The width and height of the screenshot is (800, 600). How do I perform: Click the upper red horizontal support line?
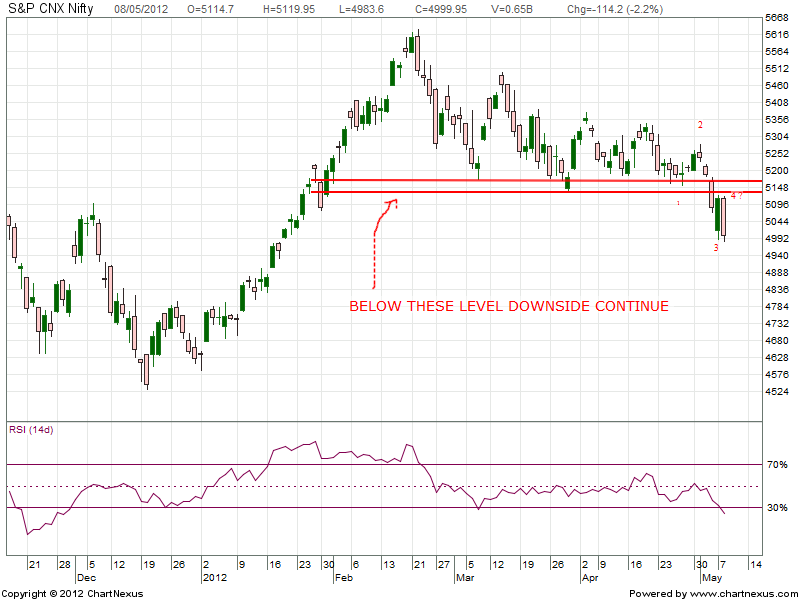pos(536,181)
